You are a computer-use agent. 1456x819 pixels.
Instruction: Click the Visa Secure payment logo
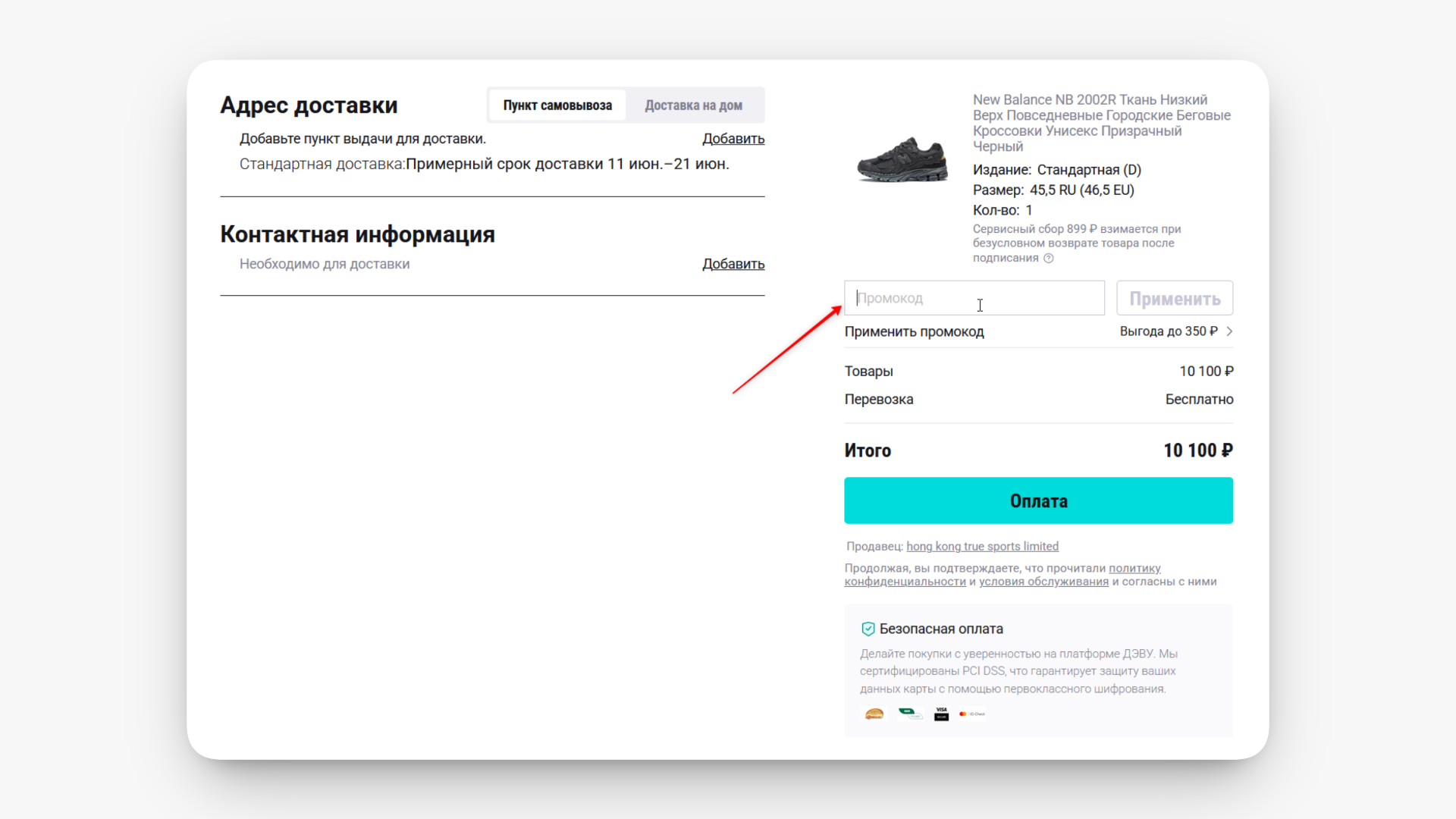[x=941, y=714]
